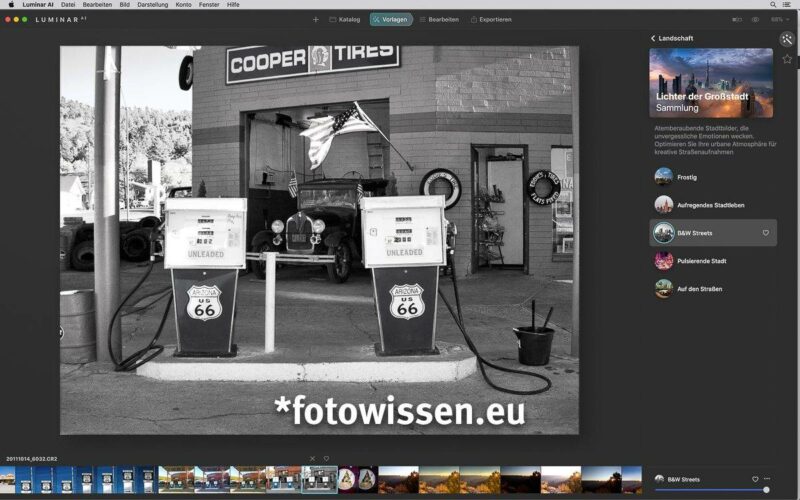The width and height of the screenshot is (800, 500).
Task: Select the magic wand templates icon
Action: point(787,39)
